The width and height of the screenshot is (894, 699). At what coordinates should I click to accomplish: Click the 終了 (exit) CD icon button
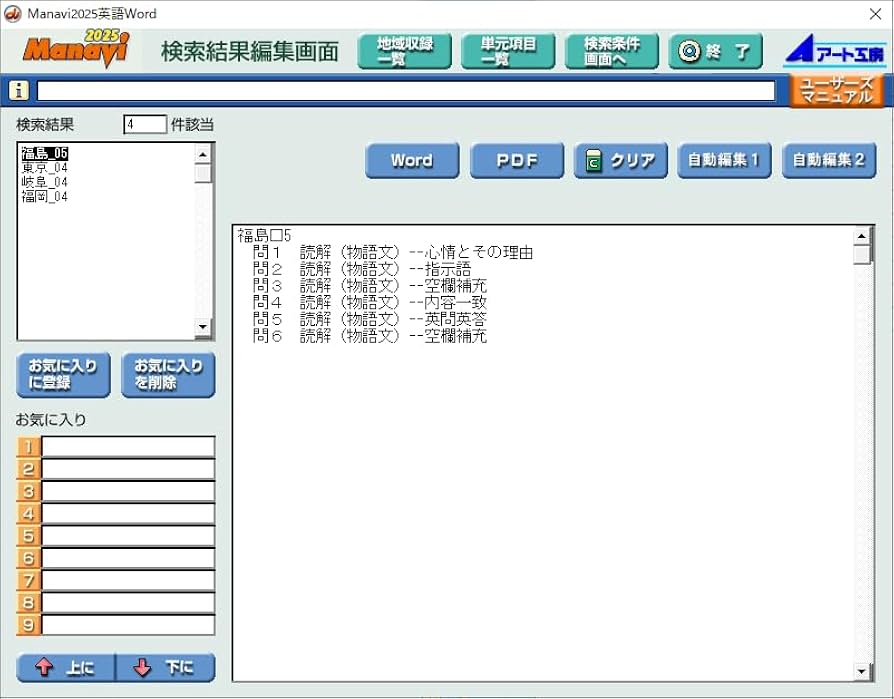point(714,50)
